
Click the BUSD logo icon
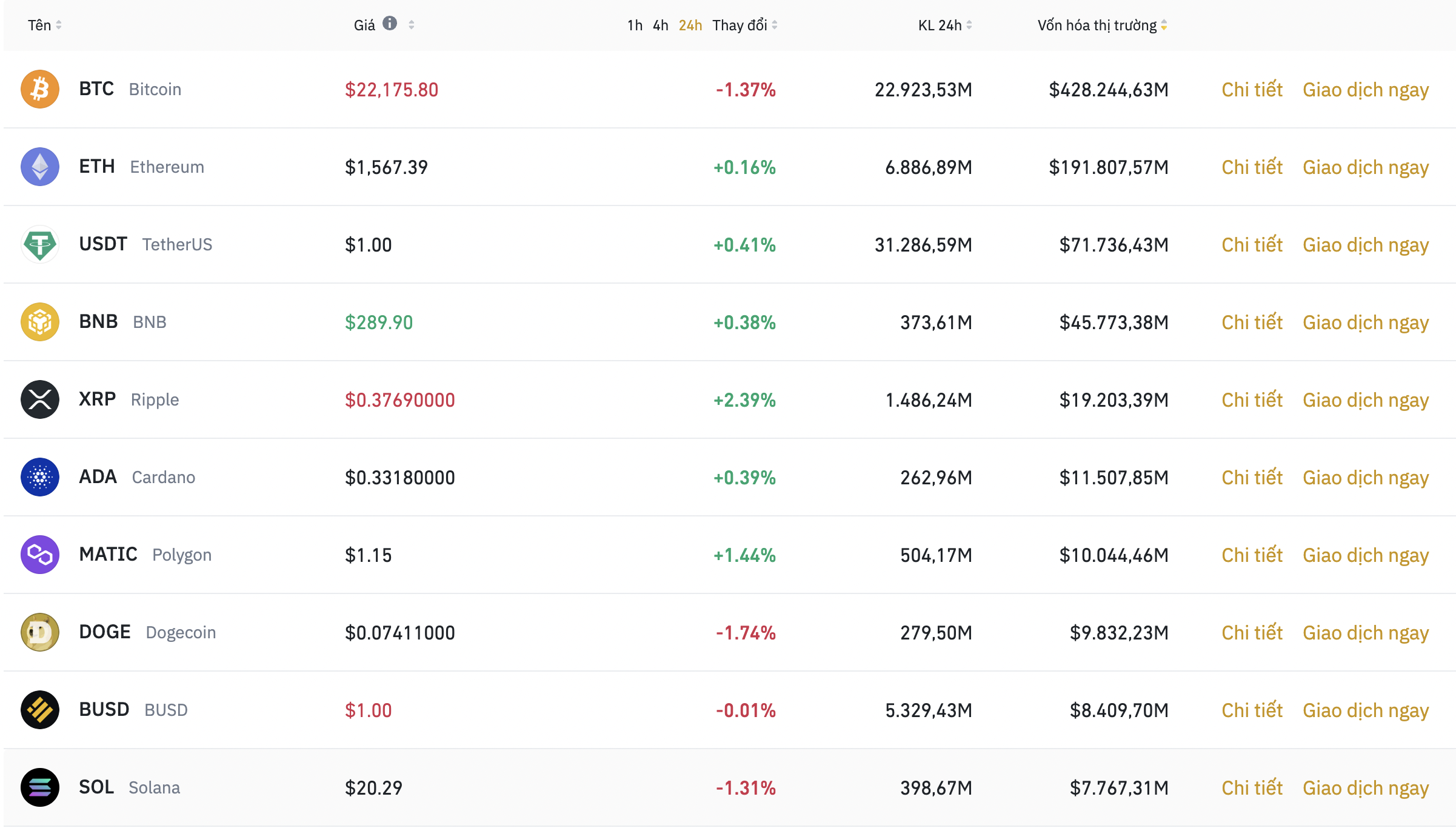[x=40, y=710]
